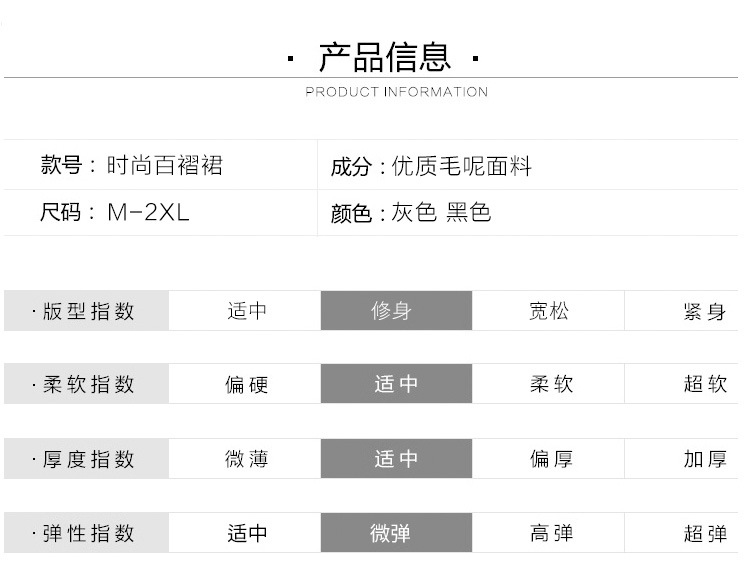The image size is (750, 569).
Task: Click the 优质毛呢面料 material text
Action: pos(461,166)
